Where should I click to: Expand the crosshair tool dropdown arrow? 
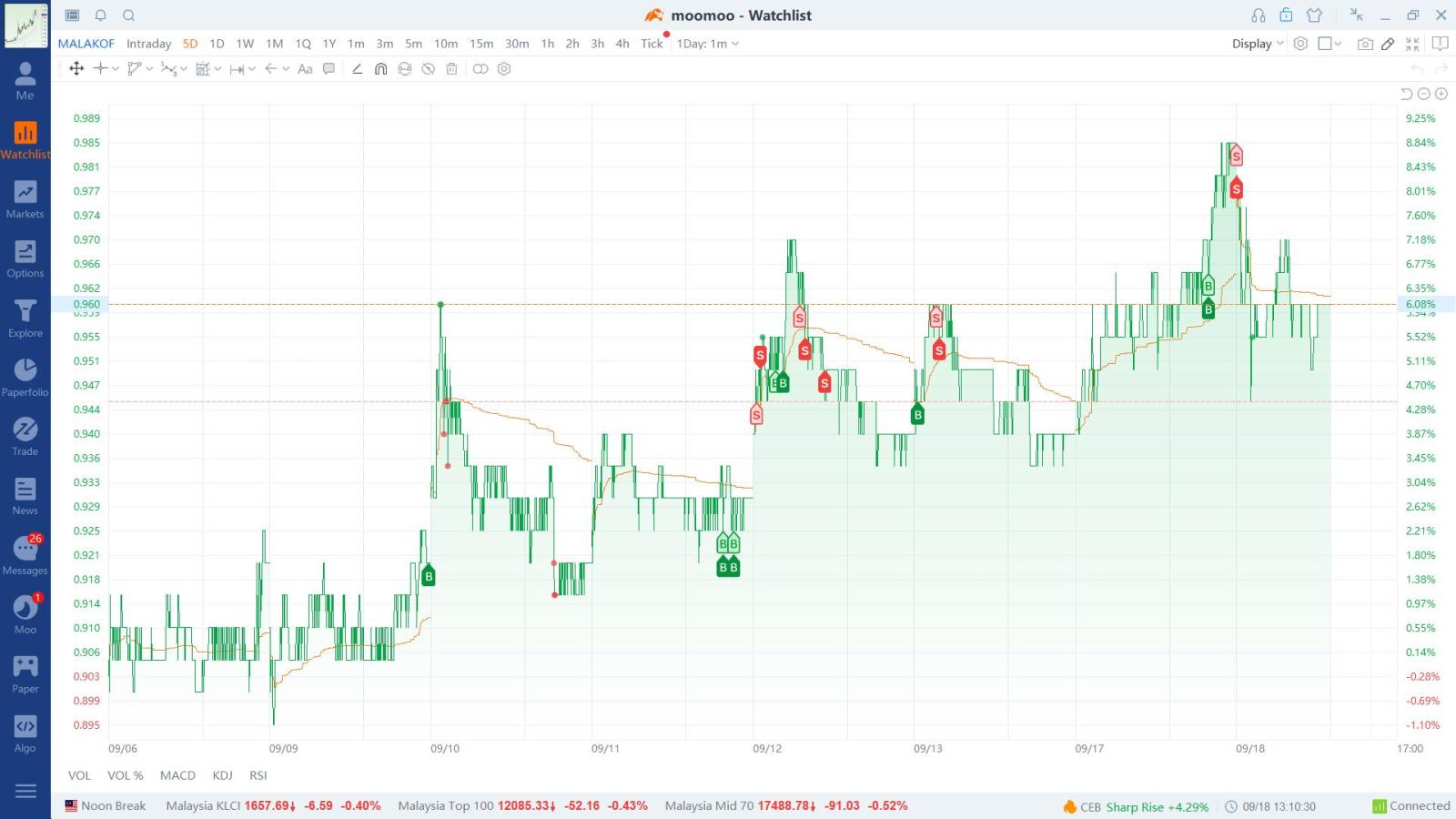116,68
